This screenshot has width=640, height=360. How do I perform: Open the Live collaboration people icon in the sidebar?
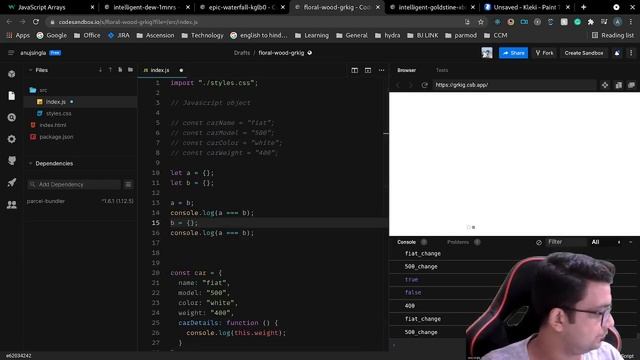[x=11, y=204]
